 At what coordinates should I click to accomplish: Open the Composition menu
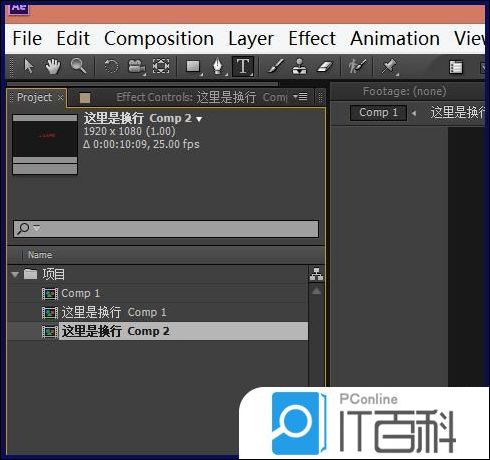pos(159,38)
